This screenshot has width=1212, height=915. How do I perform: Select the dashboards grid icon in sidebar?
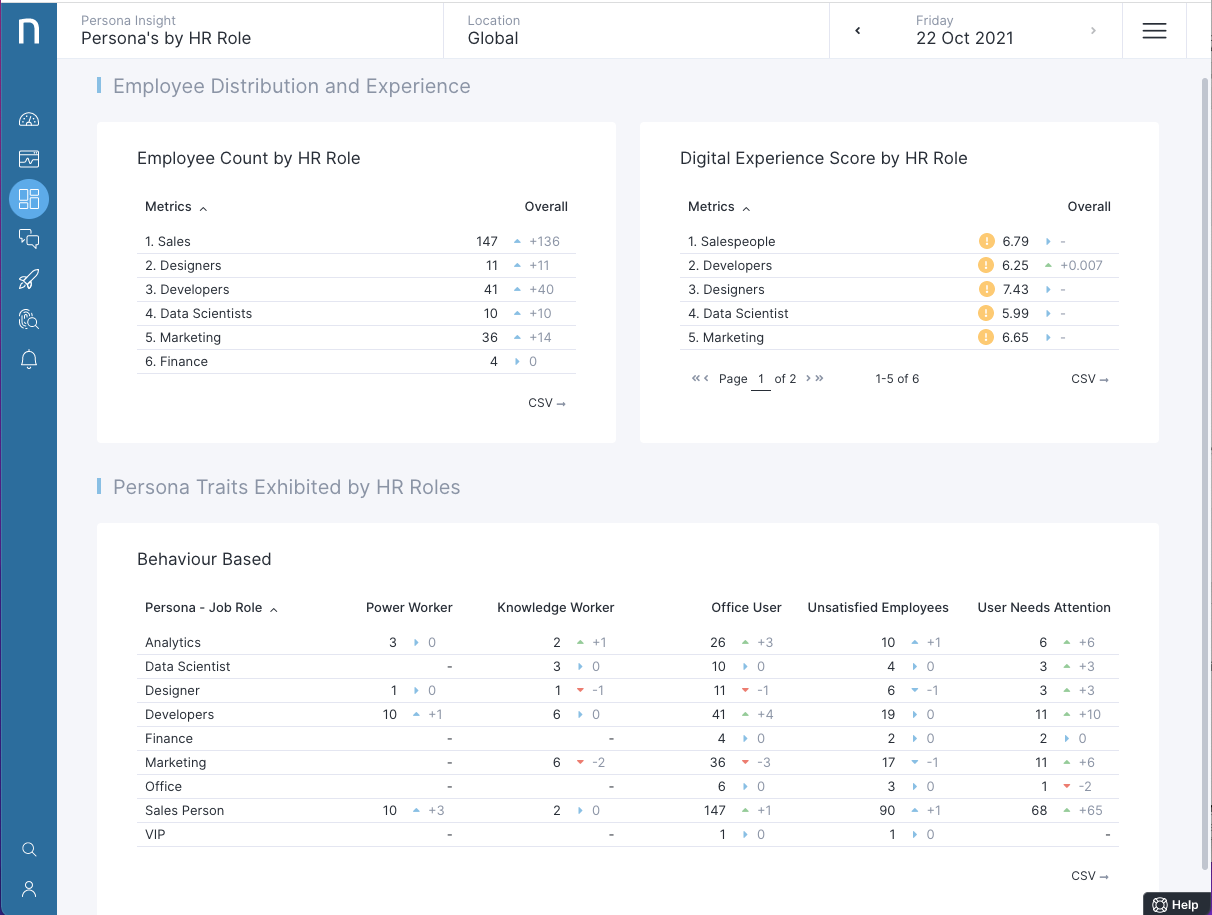[29, 199]
